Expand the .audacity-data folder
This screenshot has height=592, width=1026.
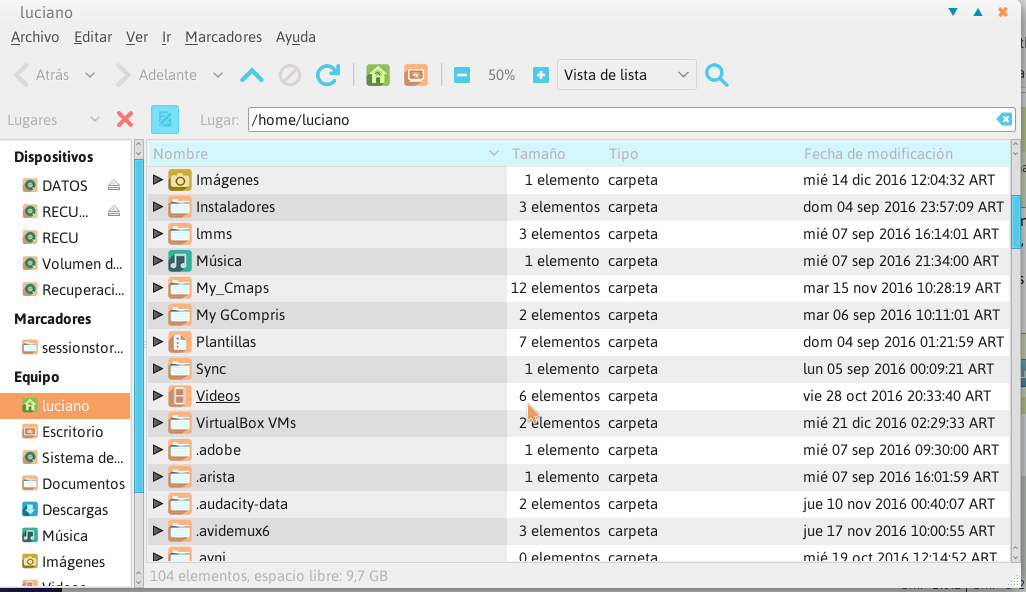[x=158, y=504]
